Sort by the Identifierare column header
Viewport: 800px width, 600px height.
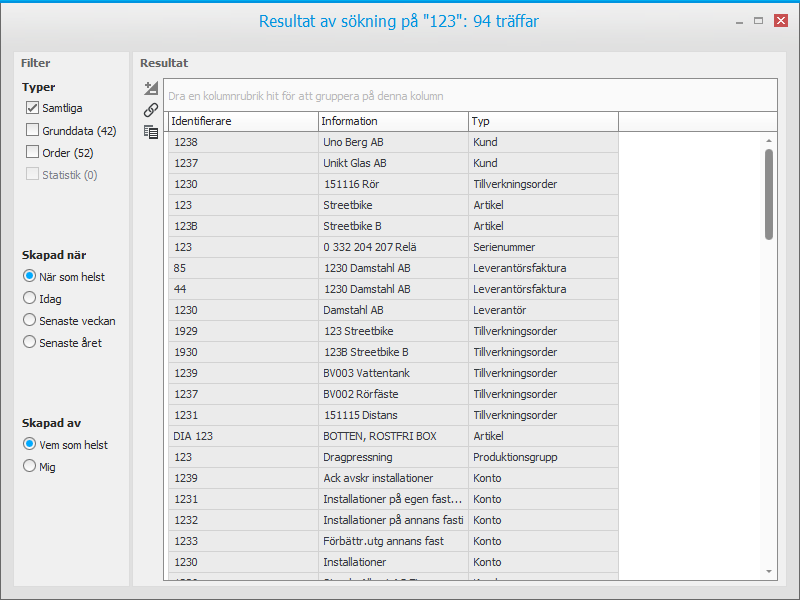point(242,122)
